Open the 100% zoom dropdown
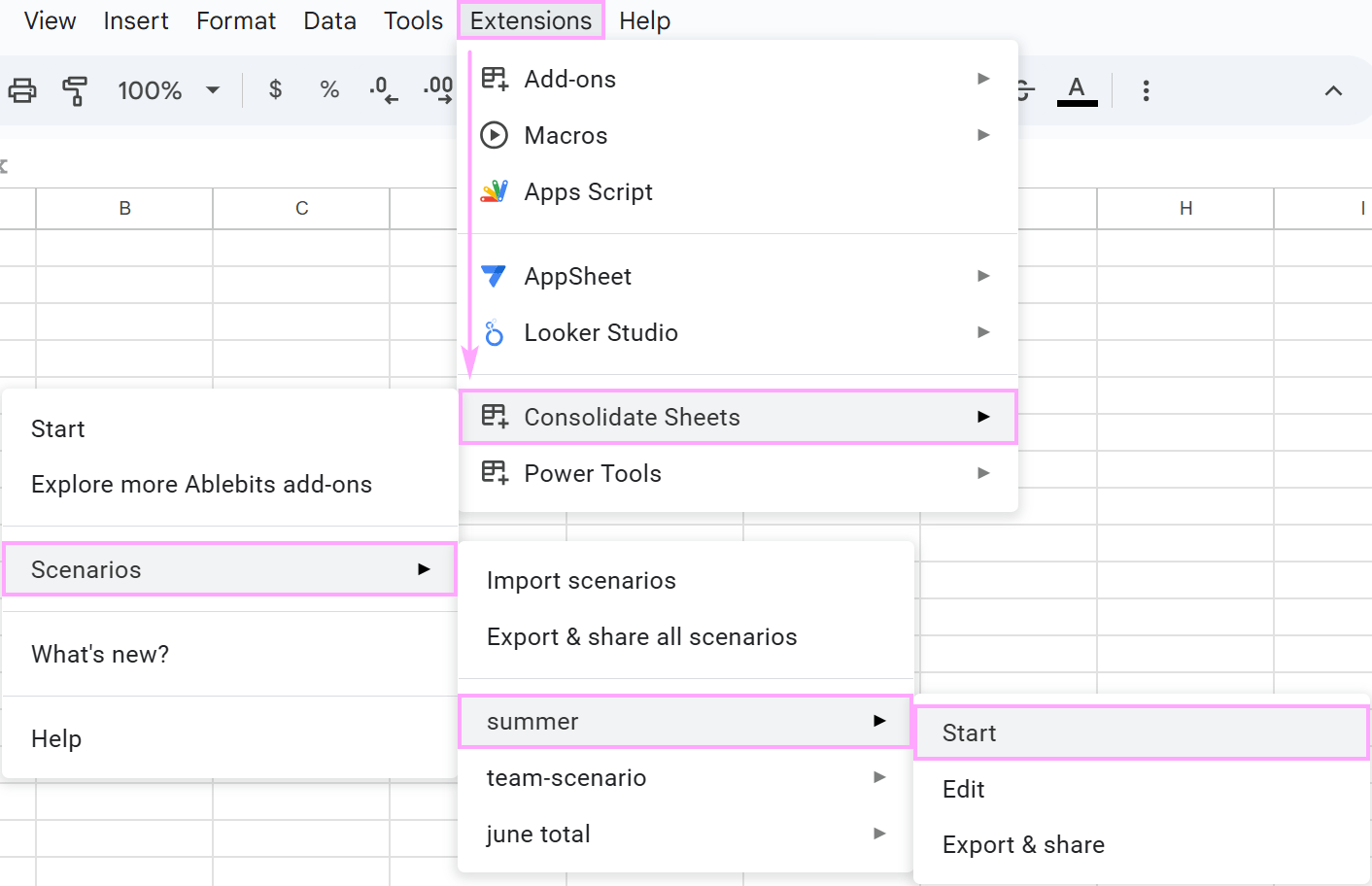 point(168,90)
